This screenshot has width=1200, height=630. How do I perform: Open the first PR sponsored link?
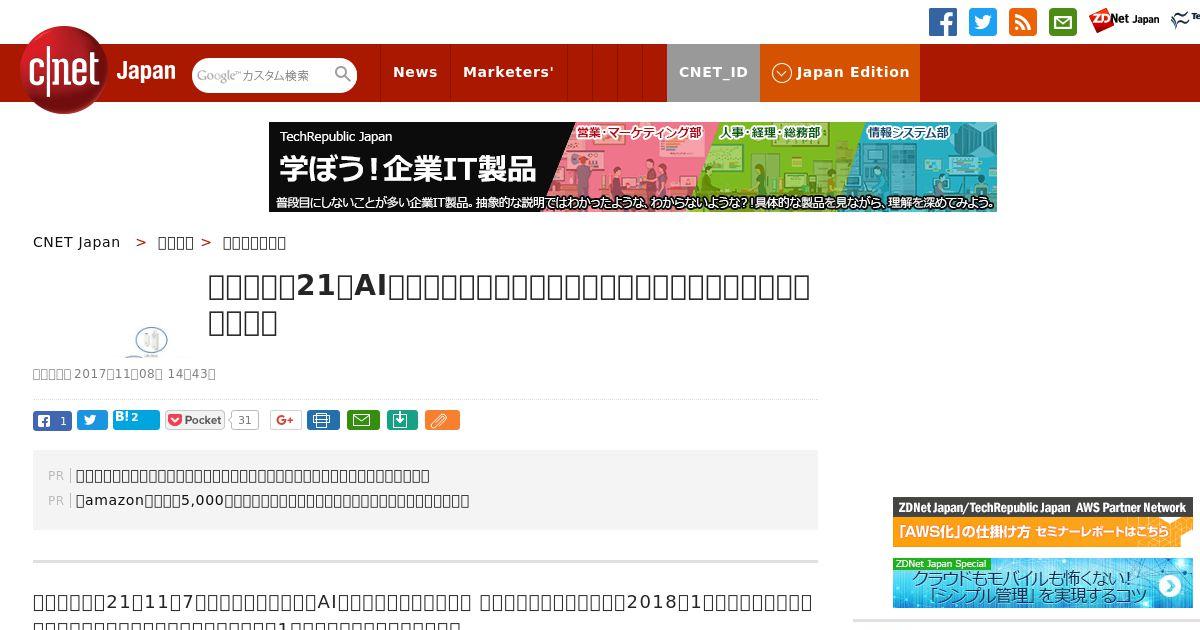[253, 476]
